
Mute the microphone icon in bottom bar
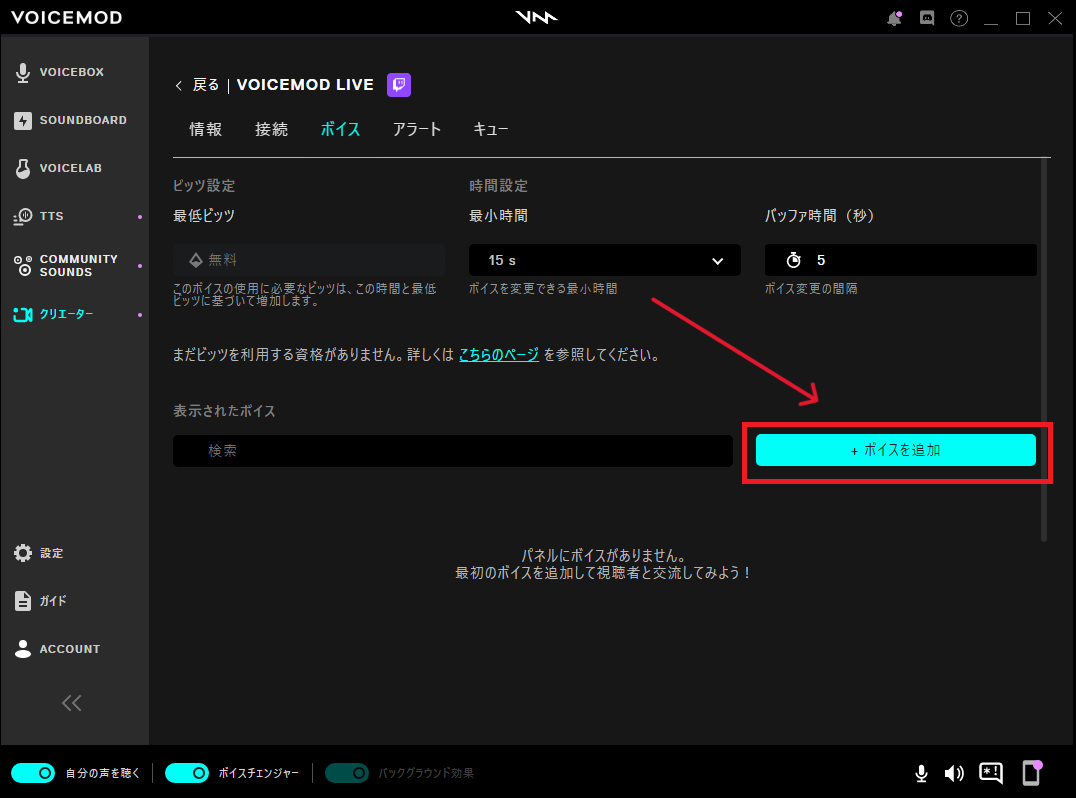(x=922, y=773)
